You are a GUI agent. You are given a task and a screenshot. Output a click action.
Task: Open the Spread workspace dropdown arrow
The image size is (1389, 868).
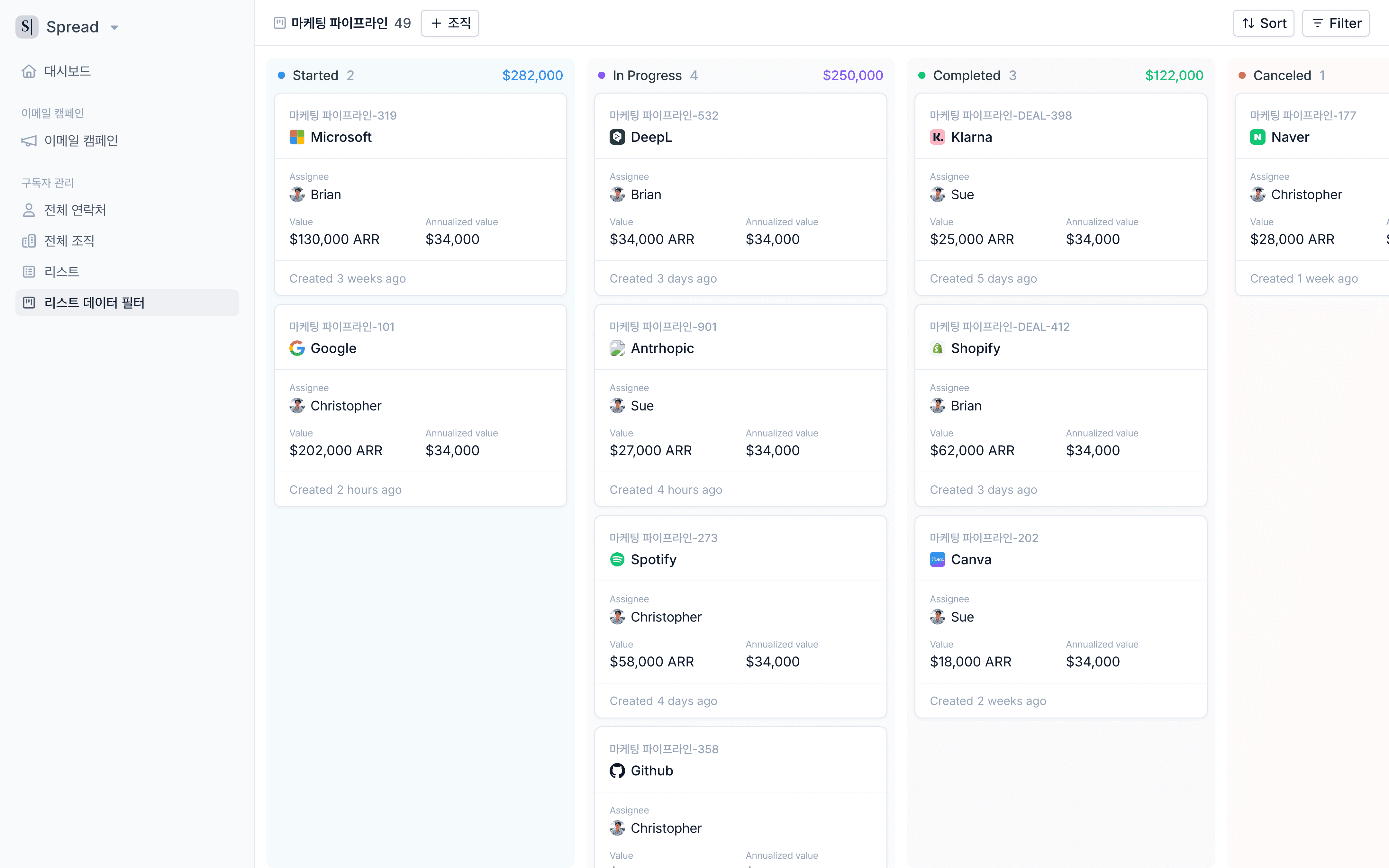(x=114, y=28)
